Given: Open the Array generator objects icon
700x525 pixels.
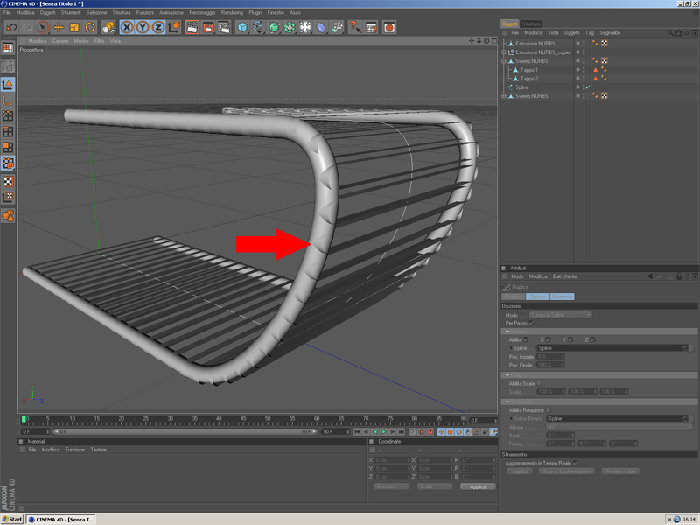Looking at the screenshot, I should coord(290,28).
